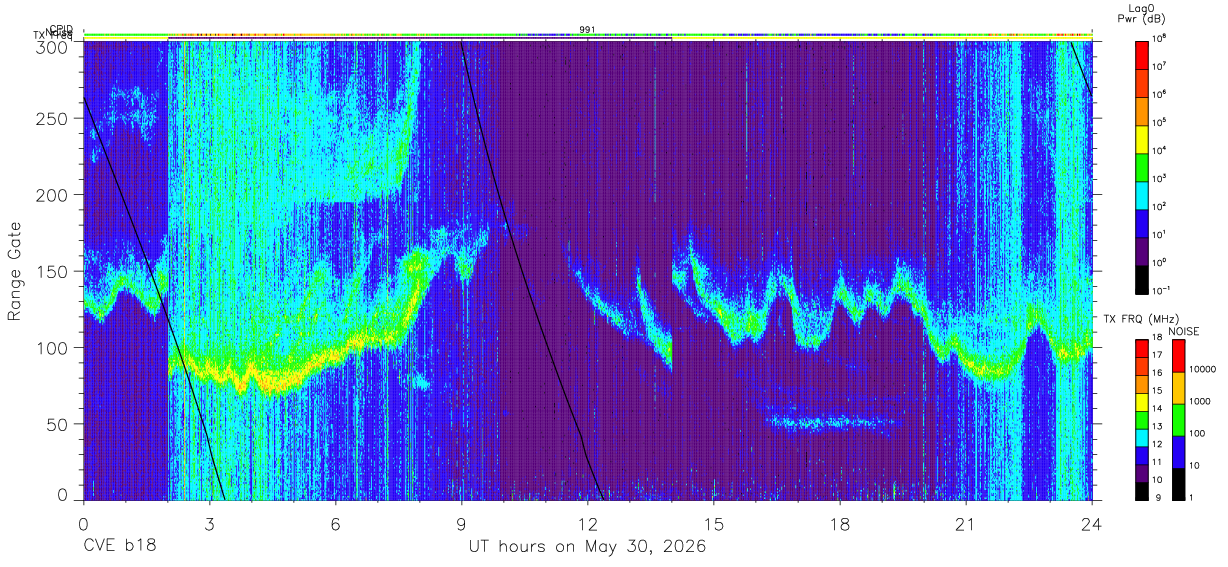Select the 1000 label on NOISE scale
The height and width of the screenshot is (567, 1228).
click(1200, 401)
